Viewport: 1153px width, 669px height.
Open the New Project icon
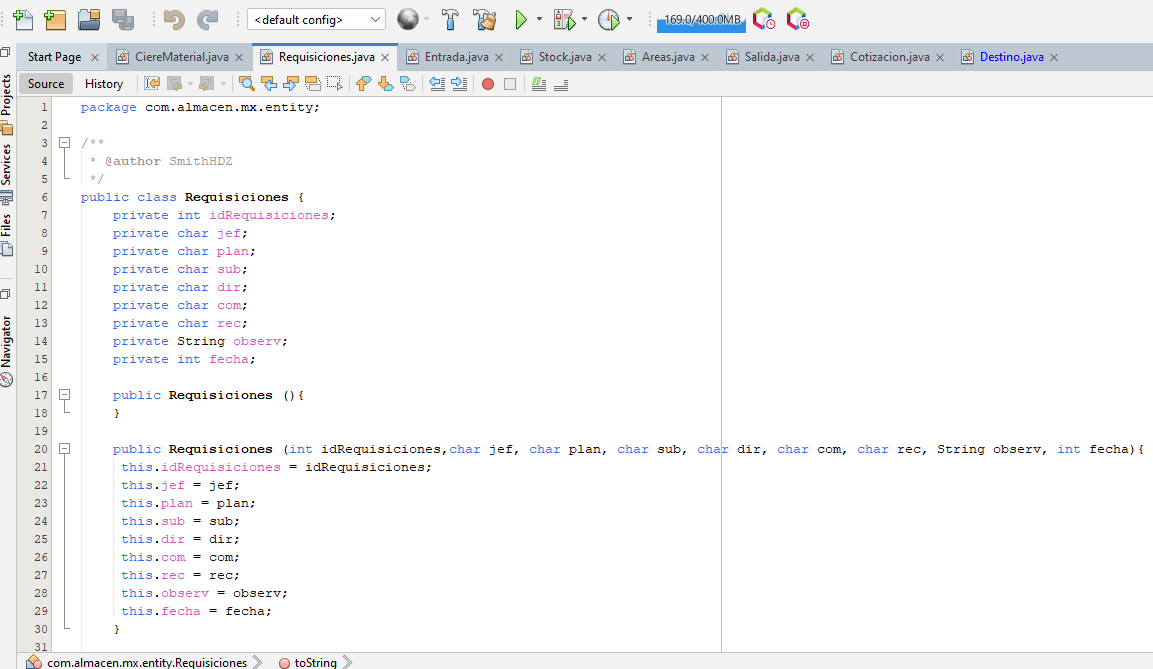54,19
